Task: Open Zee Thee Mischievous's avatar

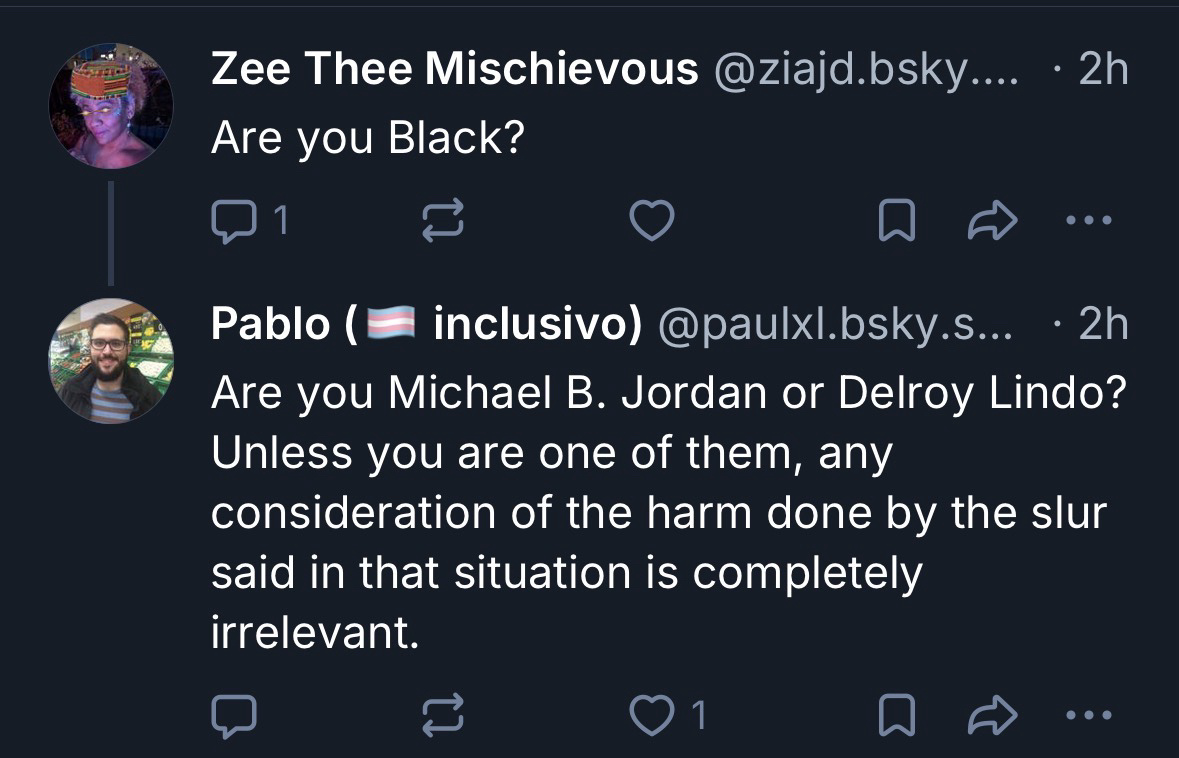Action: pos(111,106)
